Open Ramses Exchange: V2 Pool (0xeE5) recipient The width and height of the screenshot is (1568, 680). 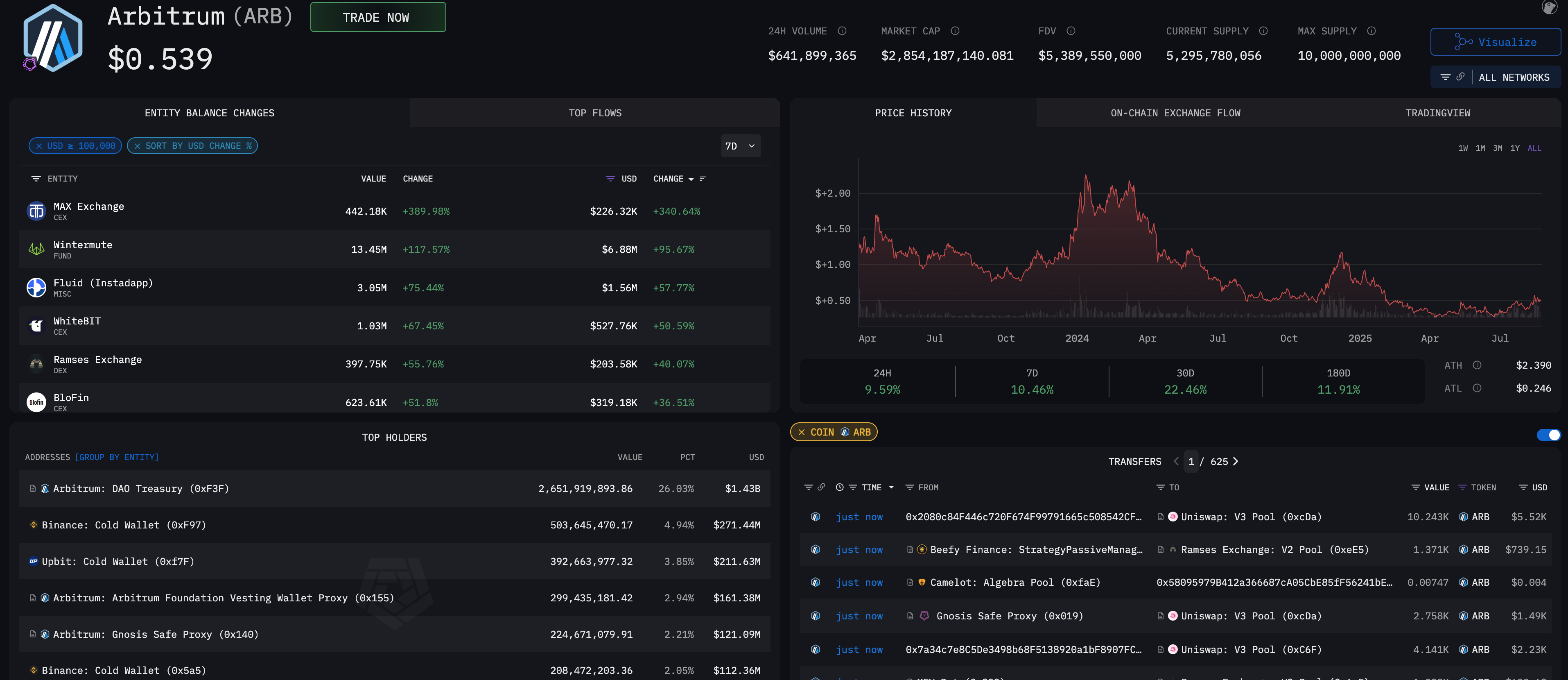click(x=1274, y=550)
